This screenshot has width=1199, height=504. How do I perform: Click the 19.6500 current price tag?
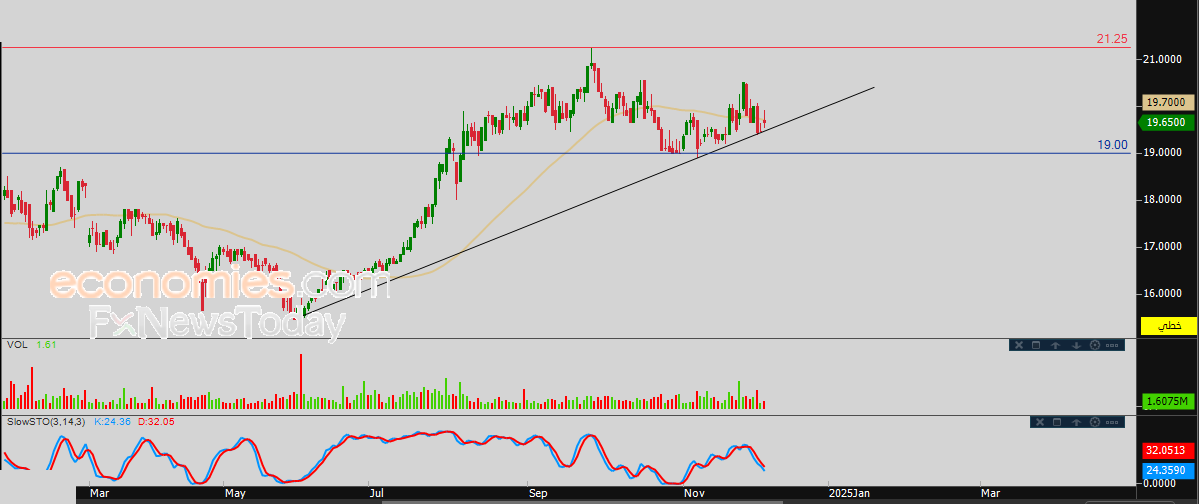pyautogui.click(x=1167, y=122)
